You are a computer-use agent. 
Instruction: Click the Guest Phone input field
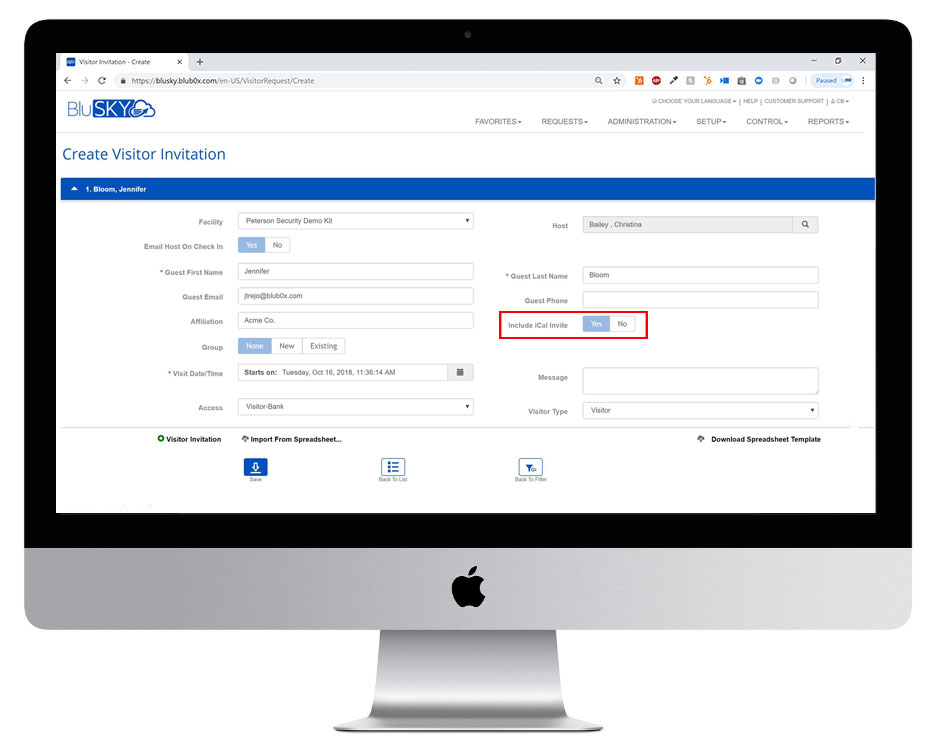700,300
